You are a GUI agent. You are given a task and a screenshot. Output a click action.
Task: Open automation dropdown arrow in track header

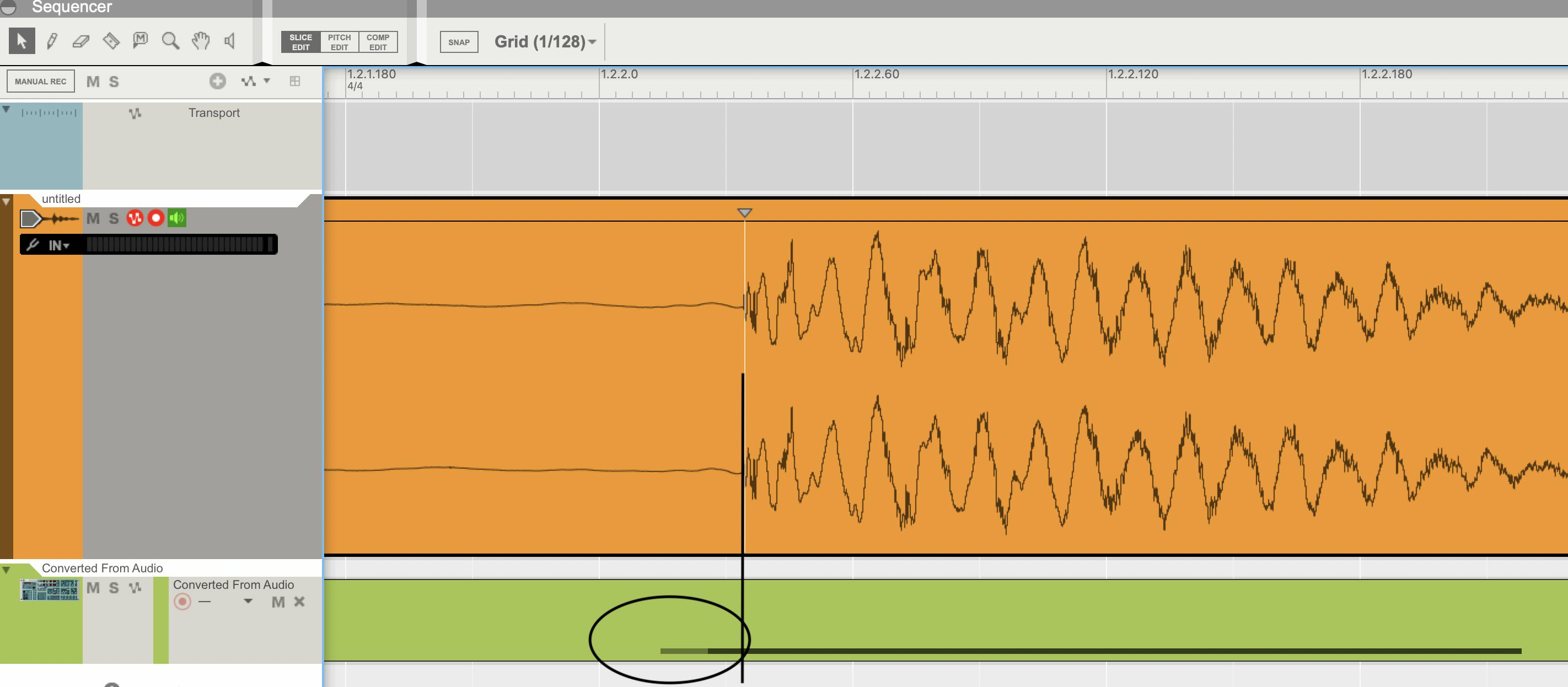point(267,80)
